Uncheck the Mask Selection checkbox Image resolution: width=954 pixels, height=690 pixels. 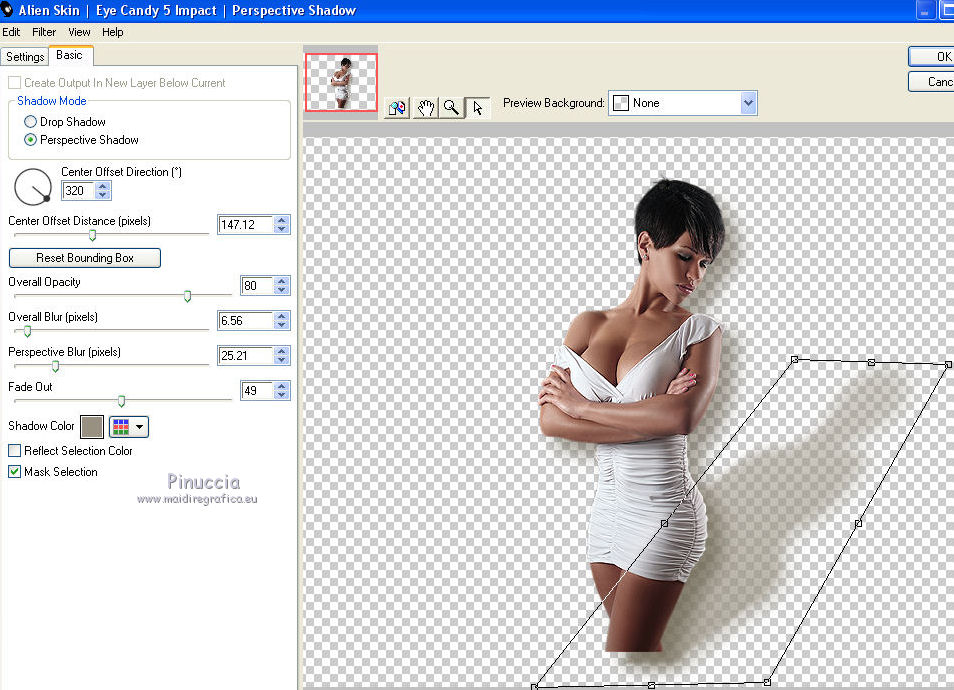[15, 472]
